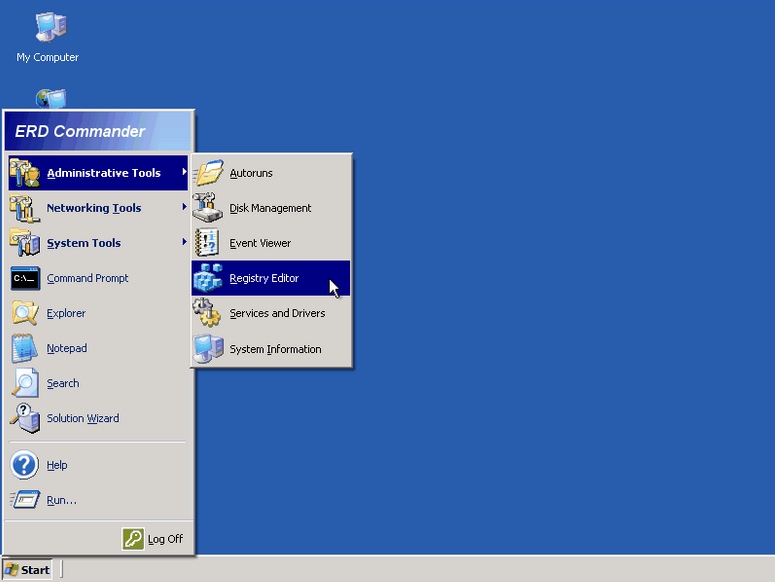
Task: Click the Help question mark icon
Action: click(24, 465)
